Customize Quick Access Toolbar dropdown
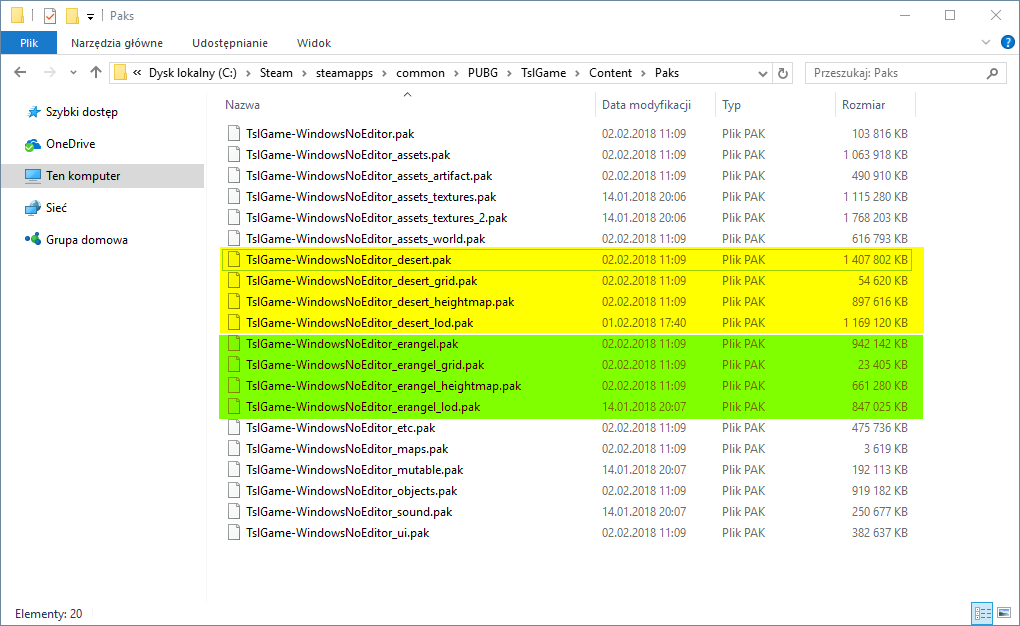 pyautogui.click(x=90, y=16)
